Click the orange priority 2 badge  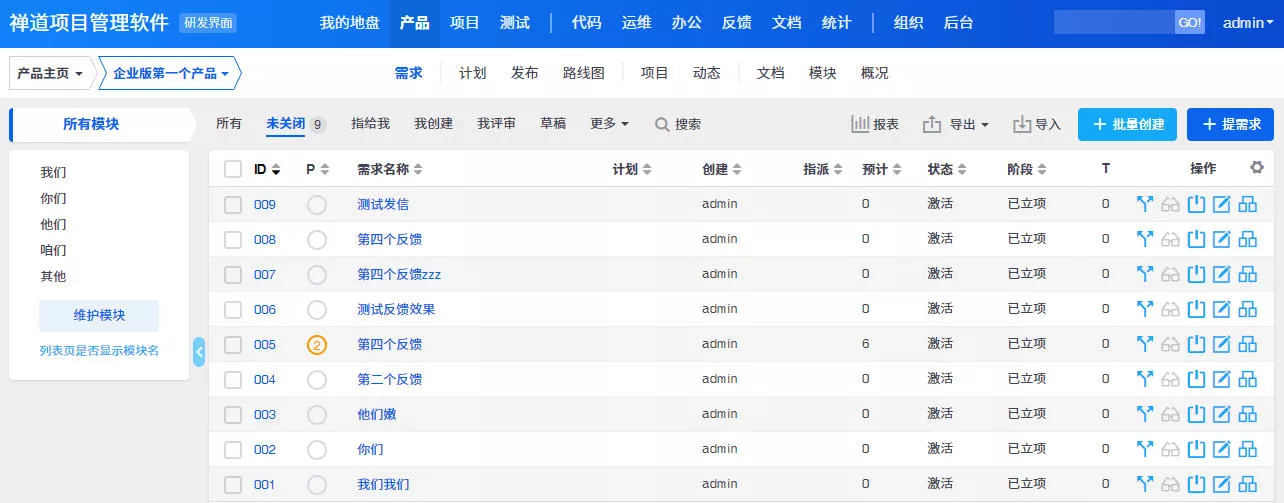point(317,345)
